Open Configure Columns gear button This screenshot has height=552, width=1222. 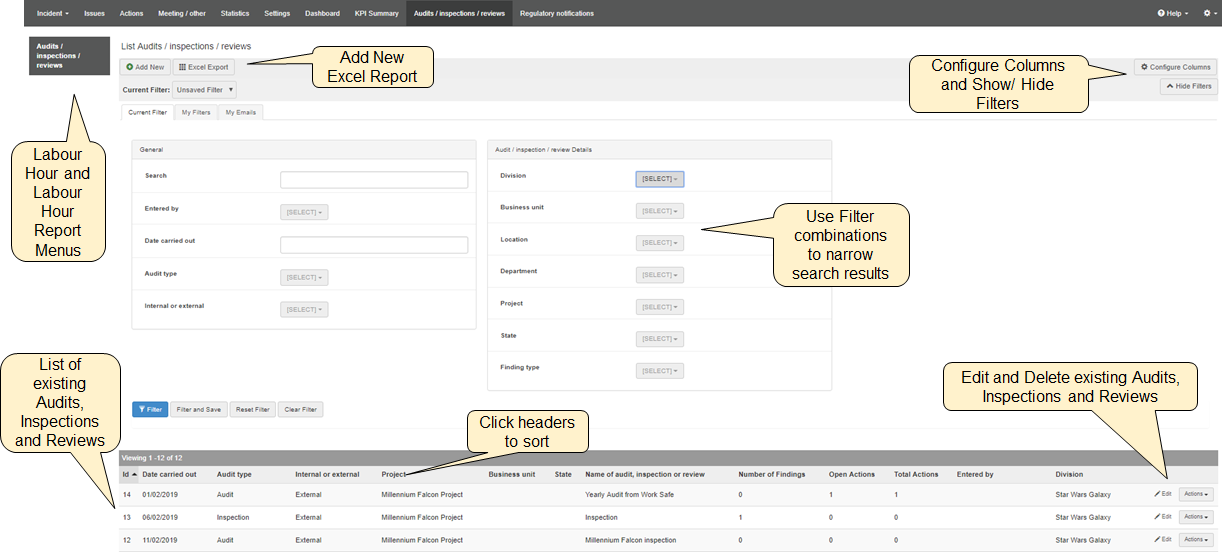click(x=1175, y=67)
